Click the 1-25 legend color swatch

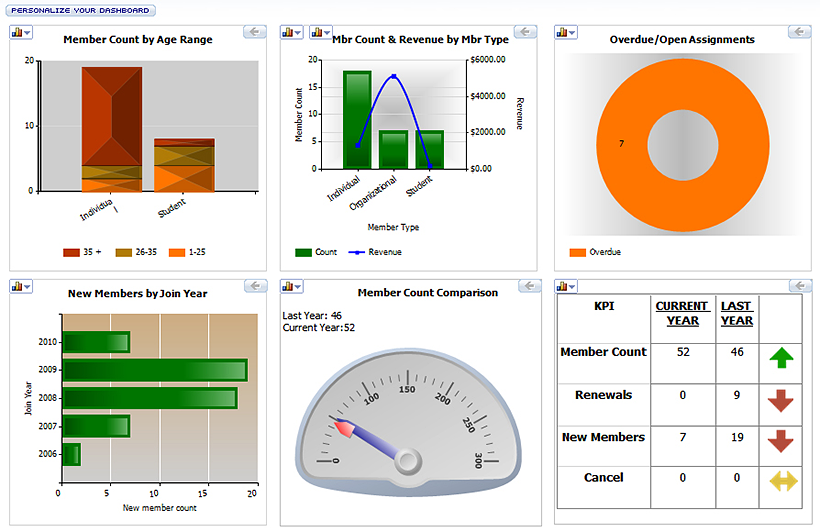pos(177,253)
